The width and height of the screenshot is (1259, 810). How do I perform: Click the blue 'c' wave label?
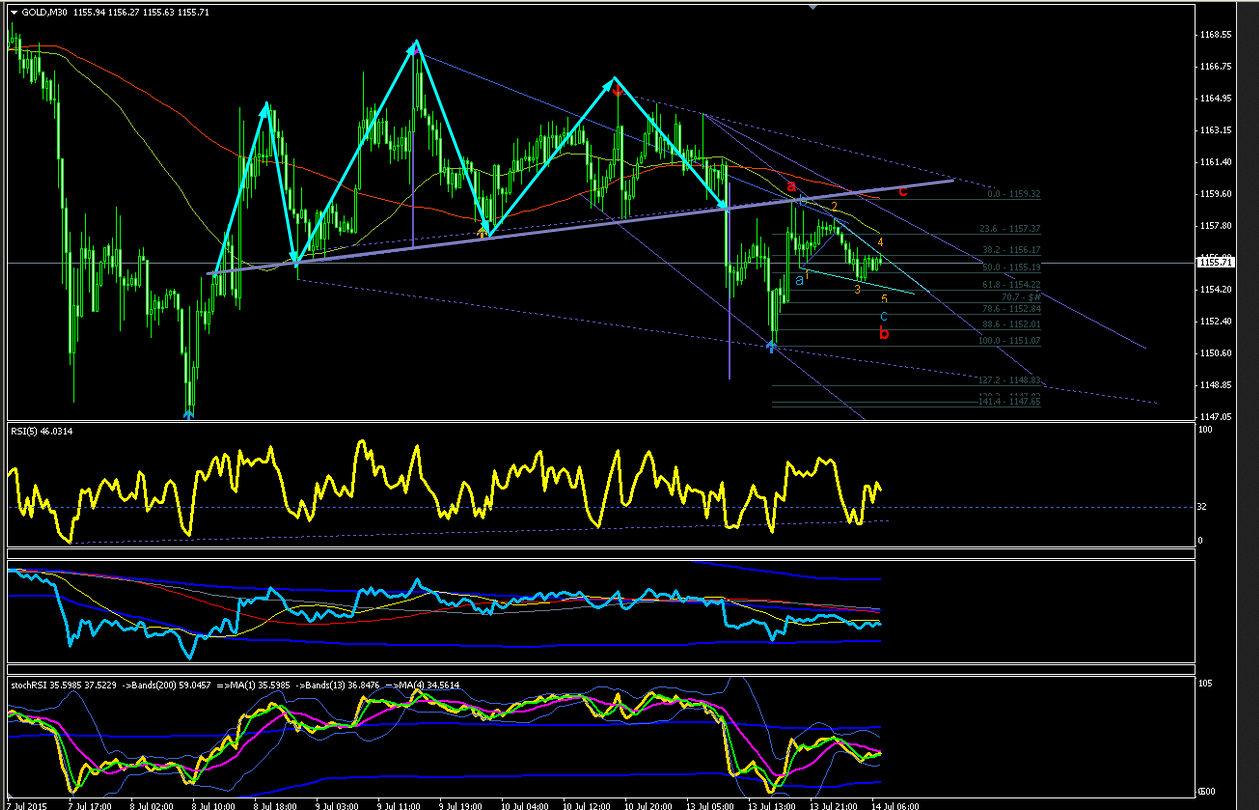tap(884, 316)
